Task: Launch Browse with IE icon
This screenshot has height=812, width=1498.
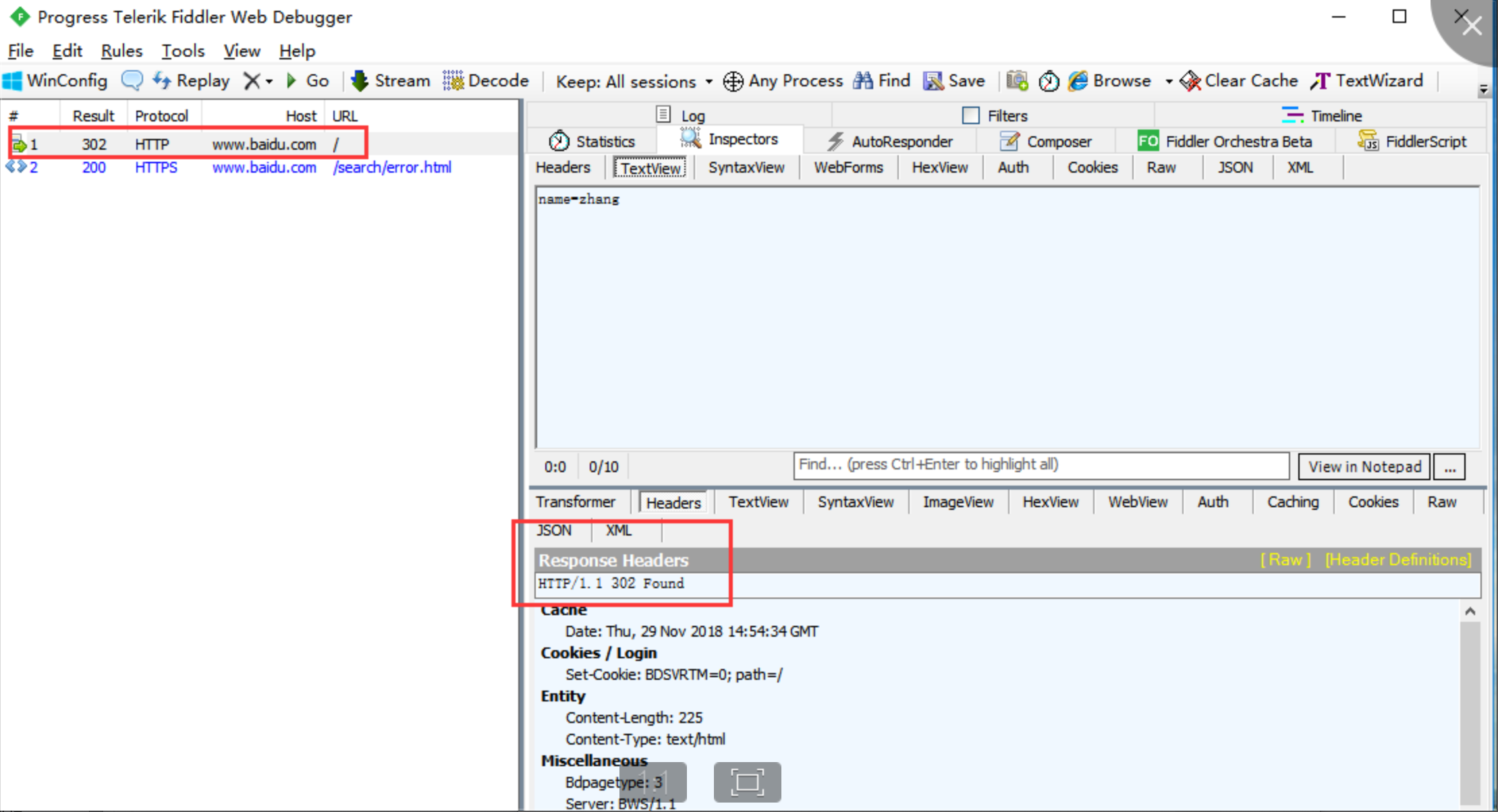Action: point(1109,81)
